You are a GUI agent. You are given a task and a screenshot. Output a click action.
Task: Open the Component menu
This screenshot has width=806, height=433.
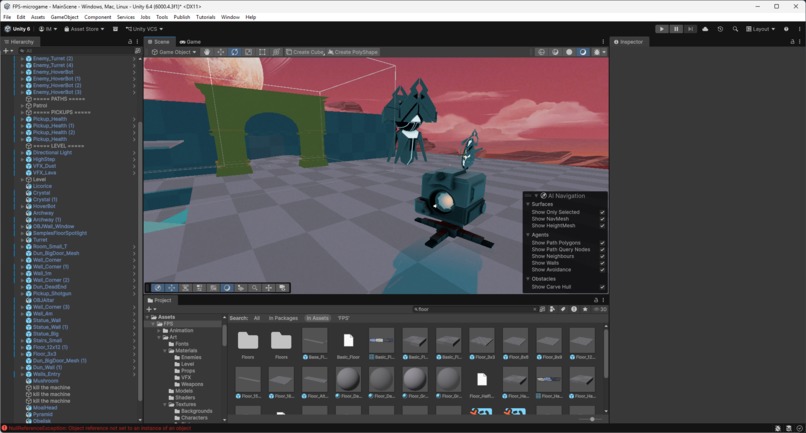(x=98, y=17)
